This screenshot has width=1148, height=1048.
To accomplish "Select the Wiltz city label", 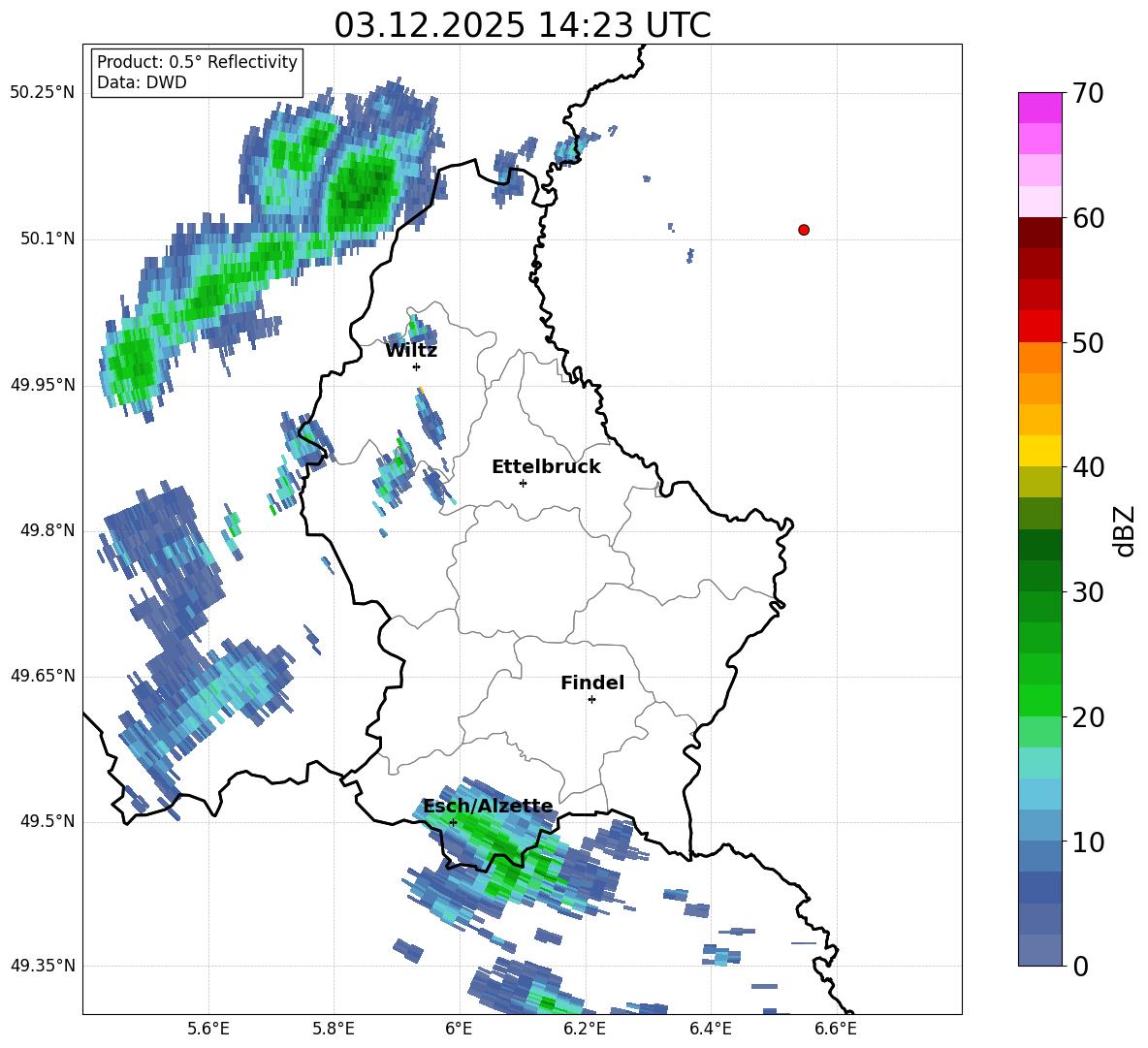I will click(411, 351).
